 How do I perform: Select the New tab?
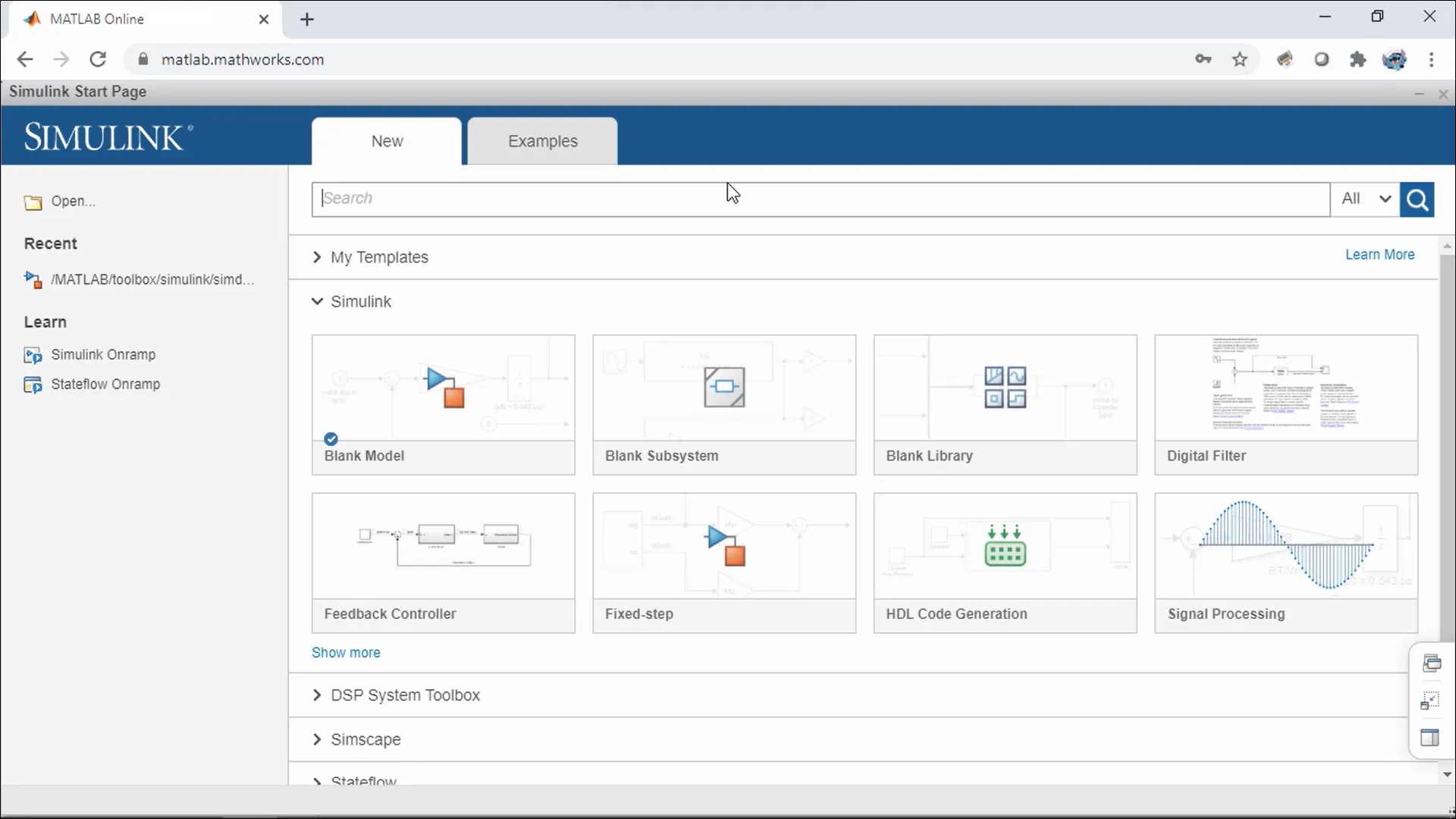tap(388, 141)
